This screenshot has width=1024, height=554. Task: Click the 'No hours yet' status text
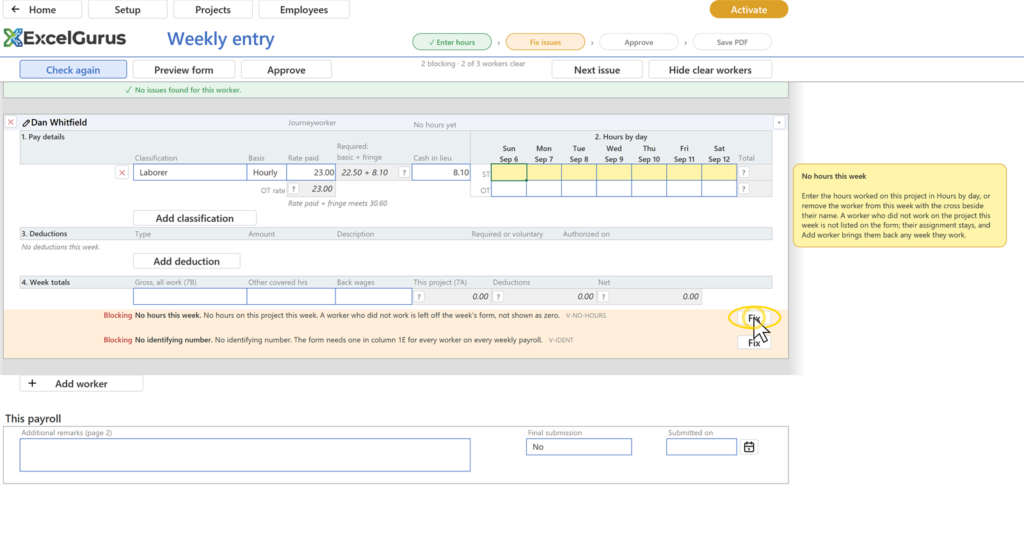pyautogui.click(x=435, y=125)
